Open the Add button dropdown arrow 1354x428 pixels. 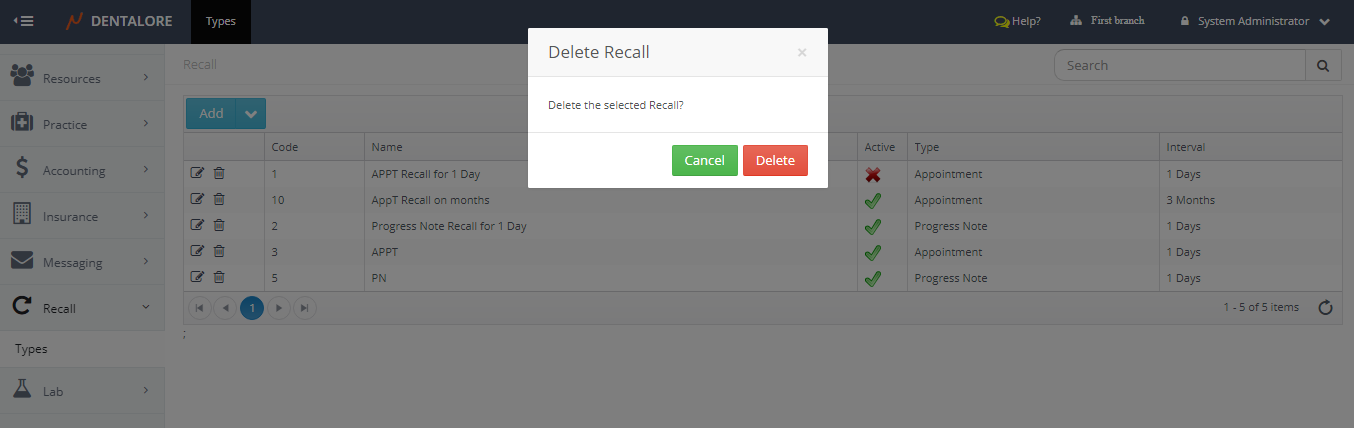point(250,114)
